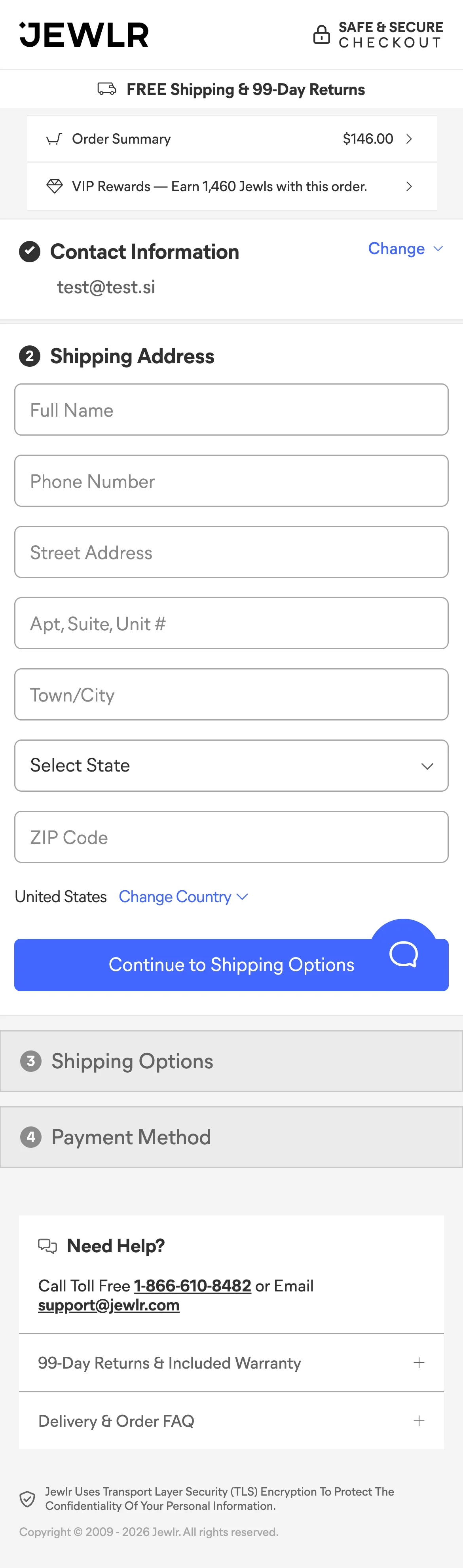Click the free shipping truck icon

point(107,89)
